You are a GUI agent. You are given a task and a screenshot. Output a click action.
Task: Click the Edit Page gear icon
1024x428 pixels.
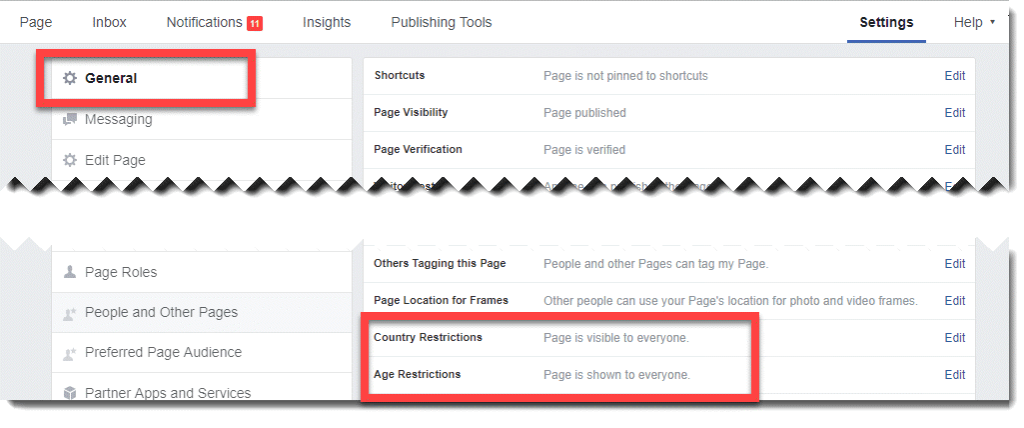point(69,160)
